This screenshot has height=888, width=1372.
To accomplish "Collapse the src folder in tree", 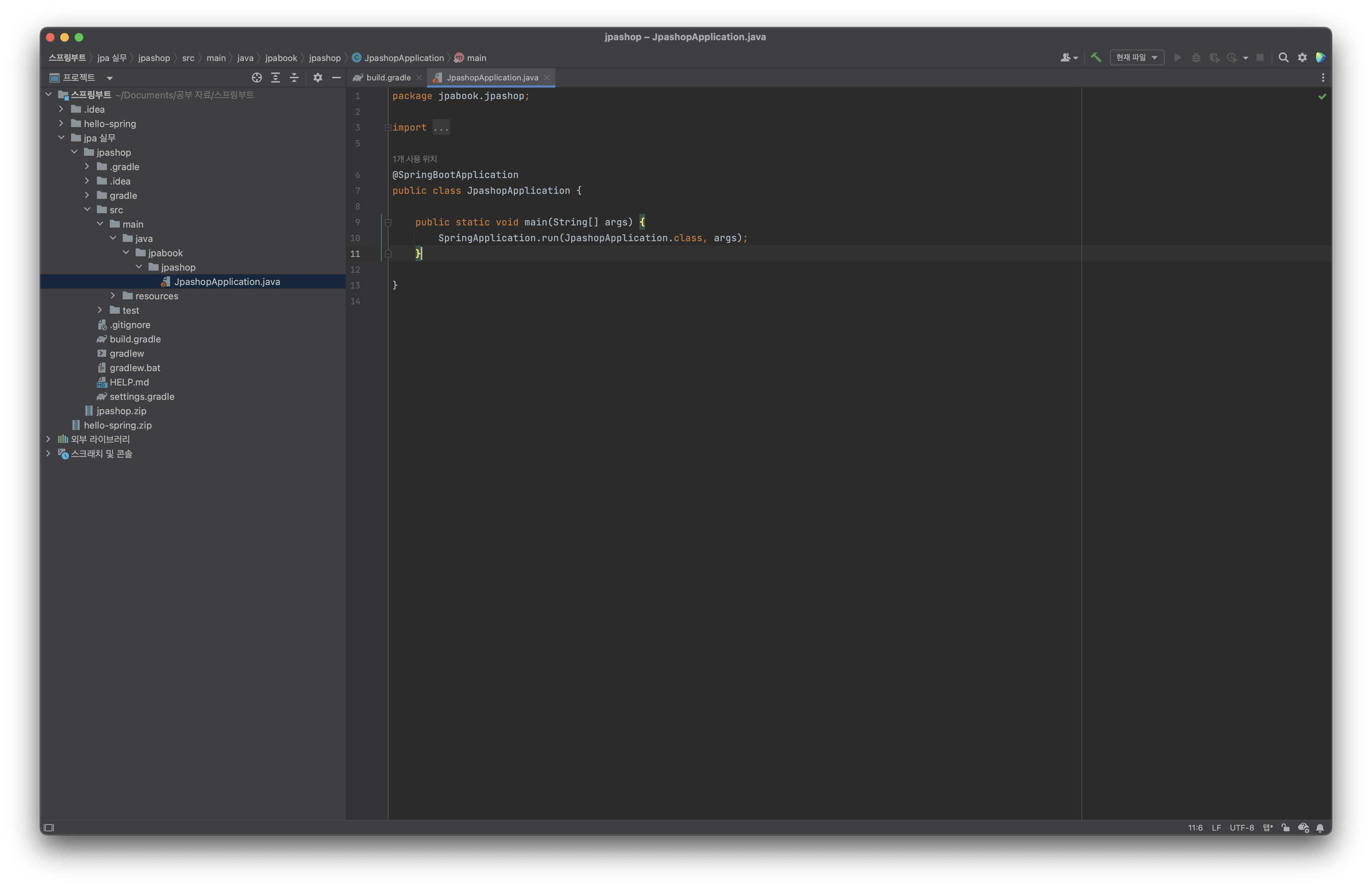I will click(87, 210).
